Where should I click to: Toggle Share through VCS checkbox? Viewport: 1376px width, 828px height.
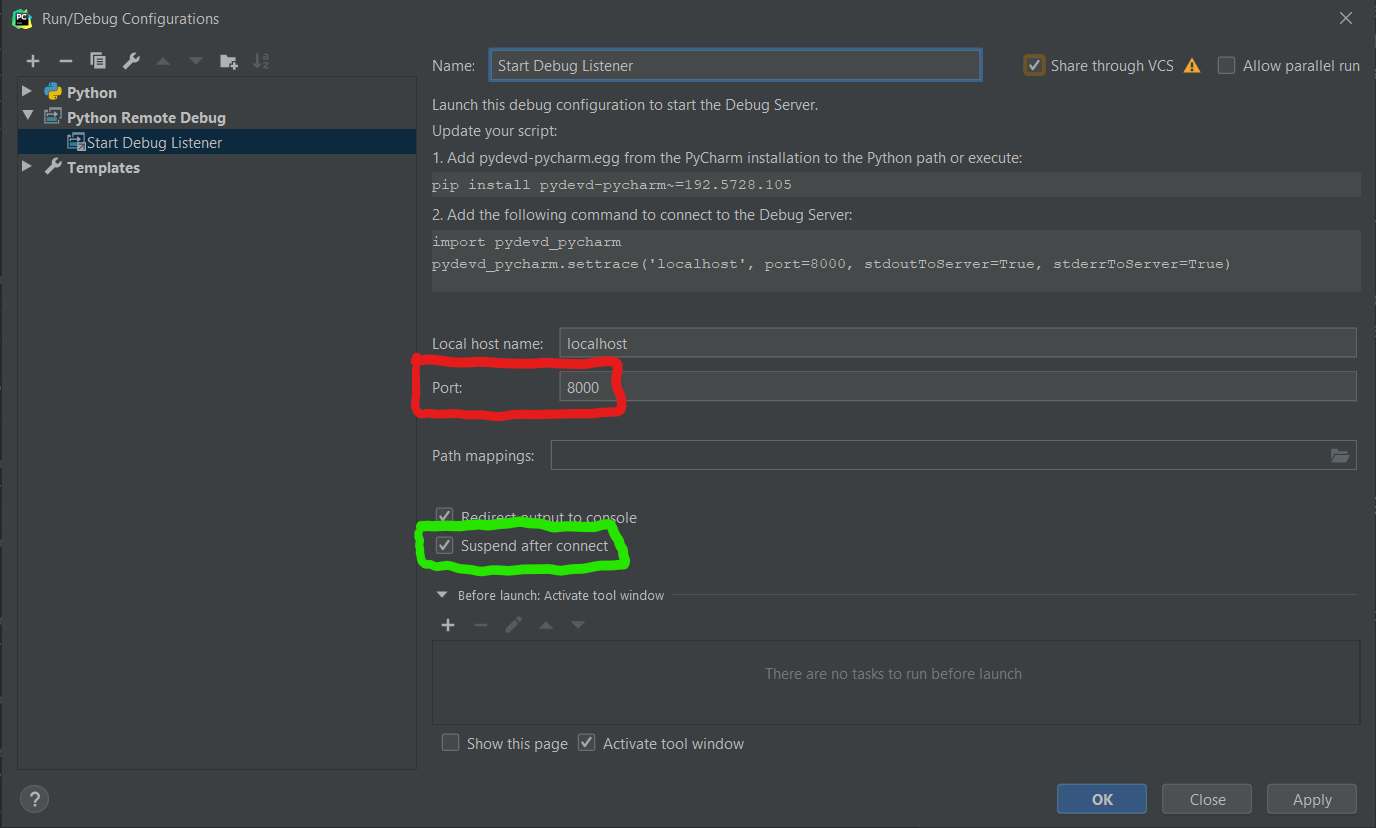tap(1034, 65)
